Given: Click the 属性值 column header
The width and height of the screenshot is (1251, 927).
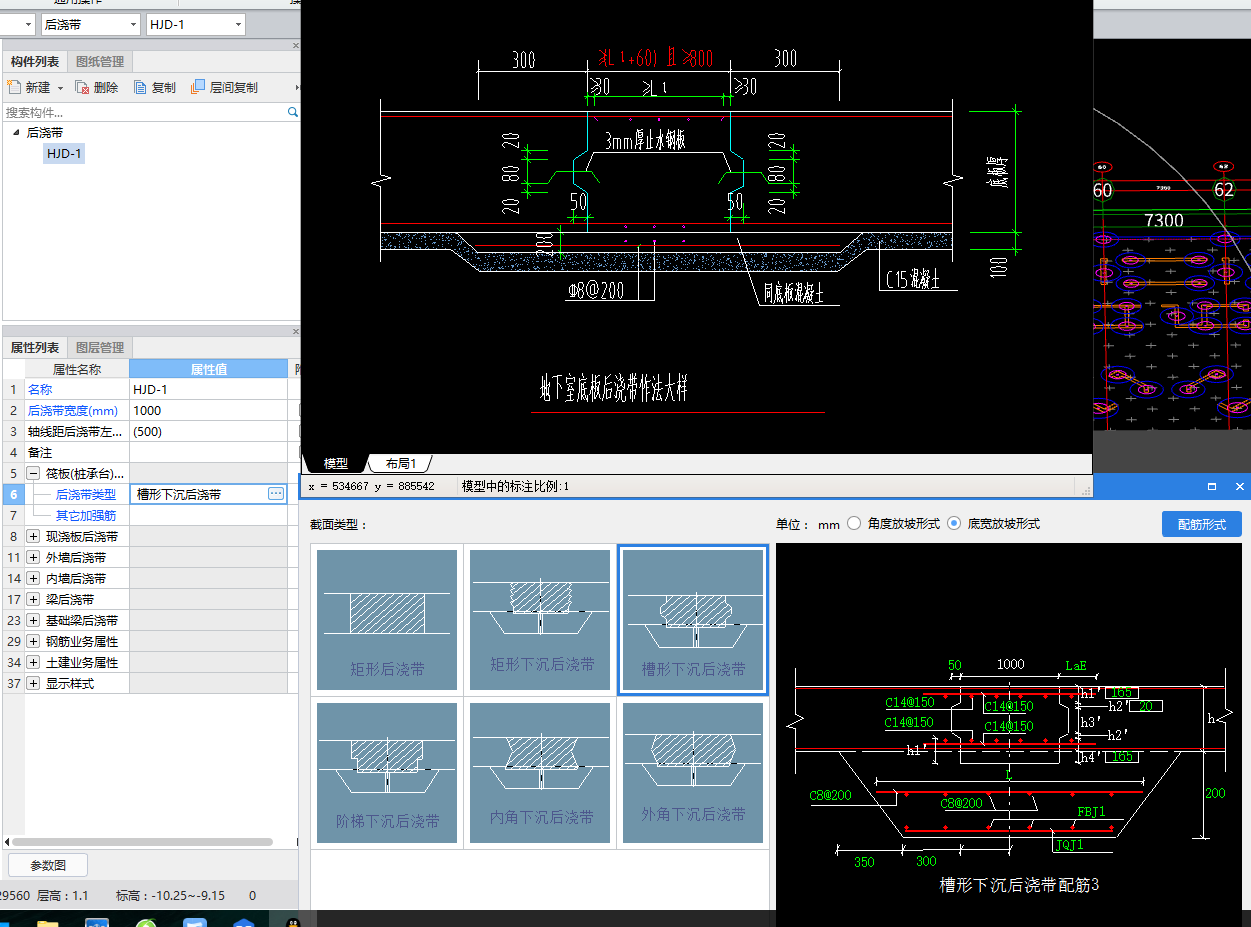Looking at the screenshot, I should [x=208, y=369].
